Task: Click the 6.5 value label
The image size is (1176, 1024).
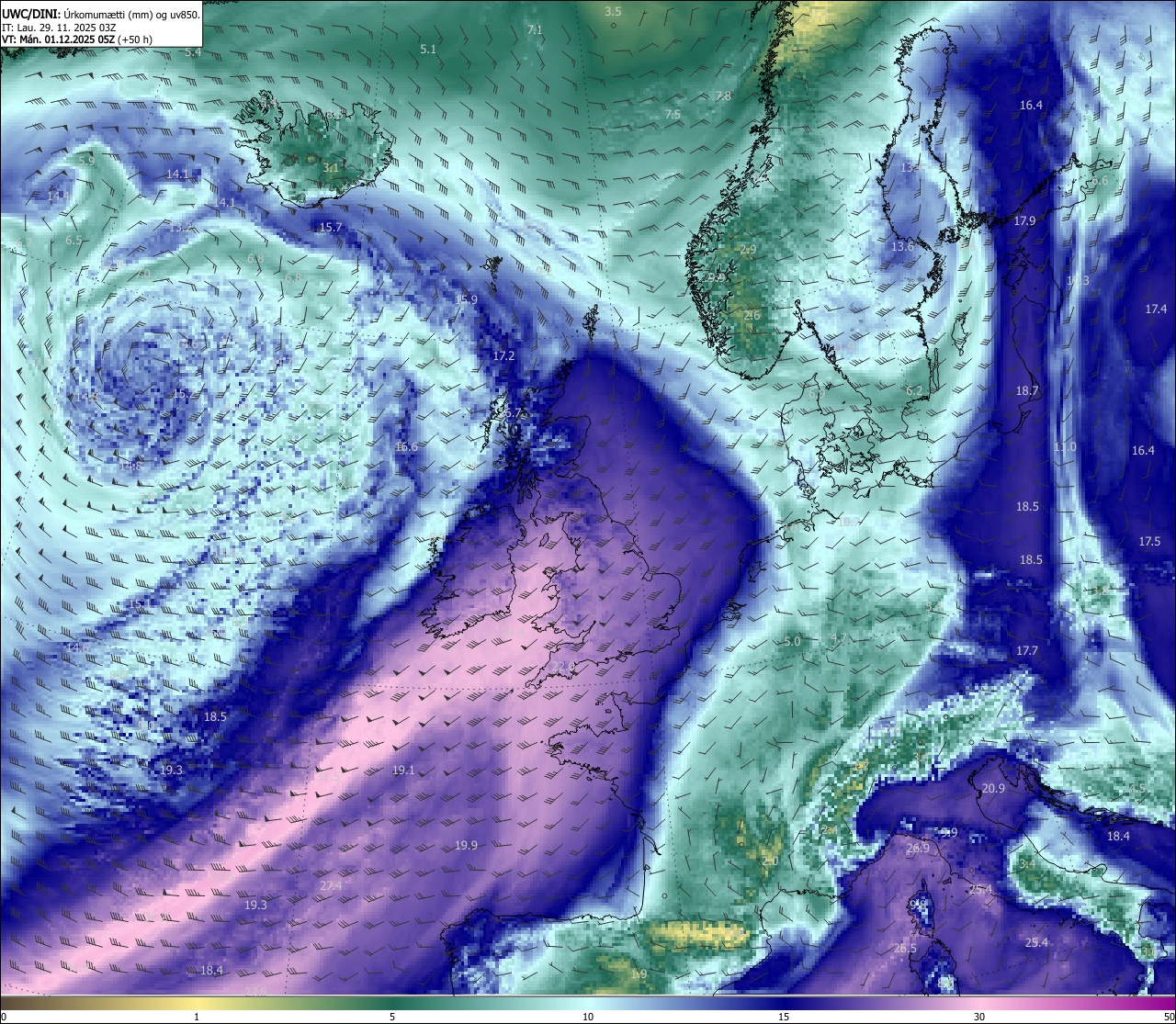Action: click(x=73, y=240)
